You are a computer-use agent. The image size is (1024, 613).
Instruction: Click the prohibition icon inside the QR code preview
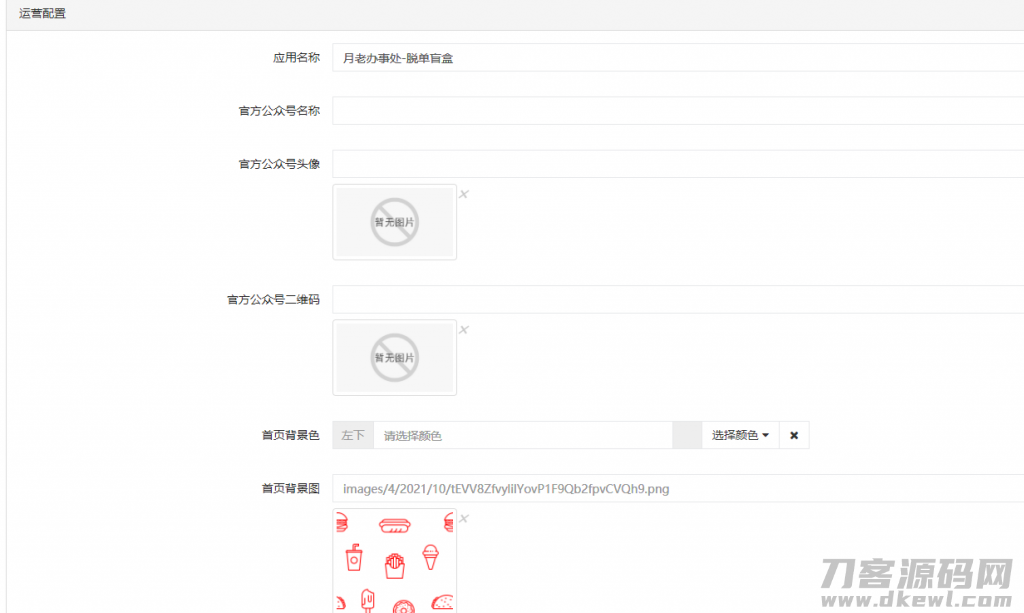click(394, 358)
